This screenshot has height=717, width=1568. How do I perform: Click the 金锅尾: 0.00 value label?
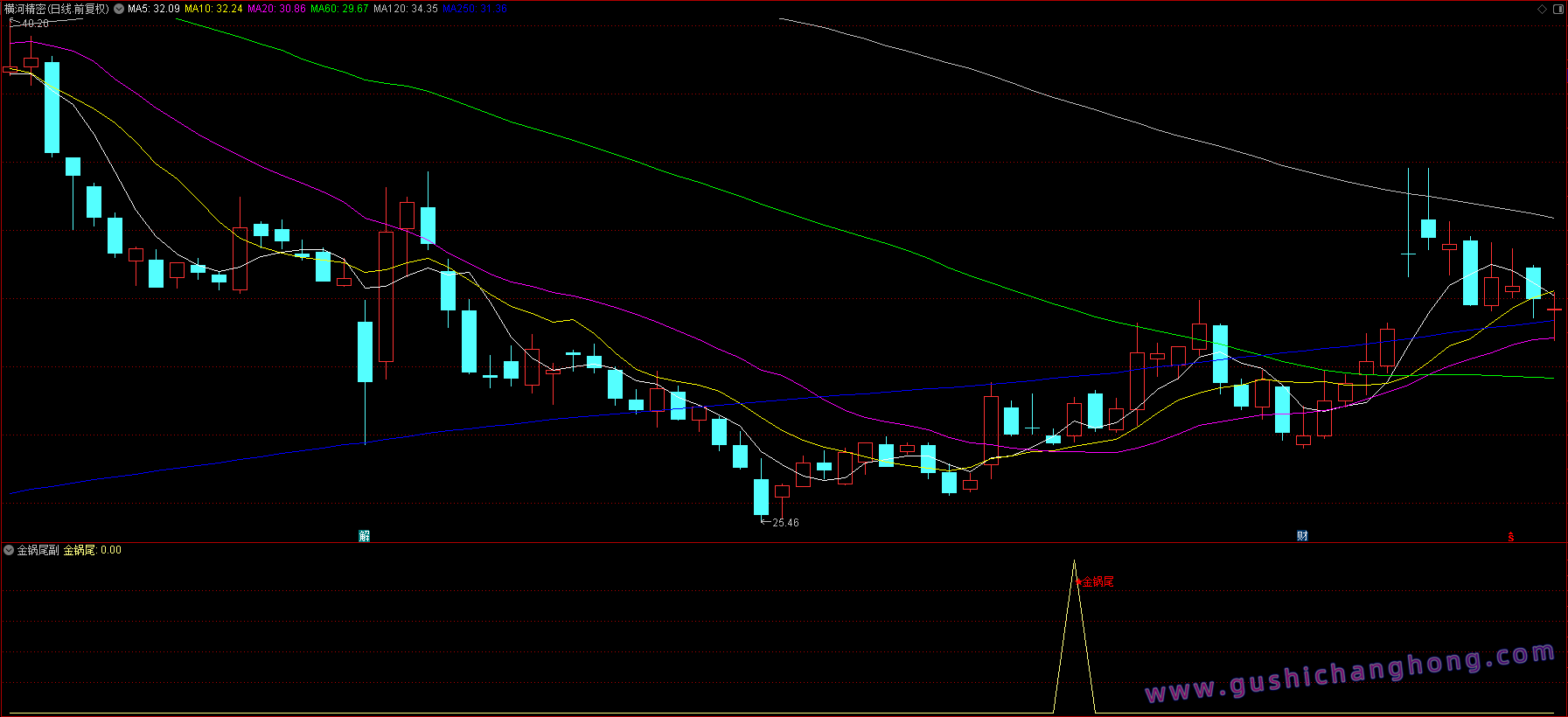pos(93,550)
